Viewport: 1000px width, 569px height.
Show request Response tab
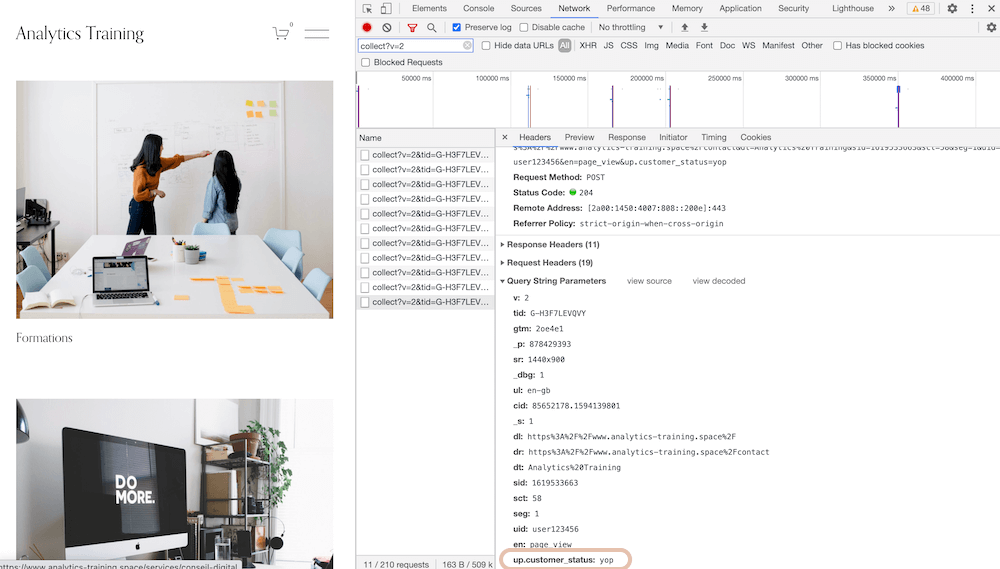tap(626, 137)
